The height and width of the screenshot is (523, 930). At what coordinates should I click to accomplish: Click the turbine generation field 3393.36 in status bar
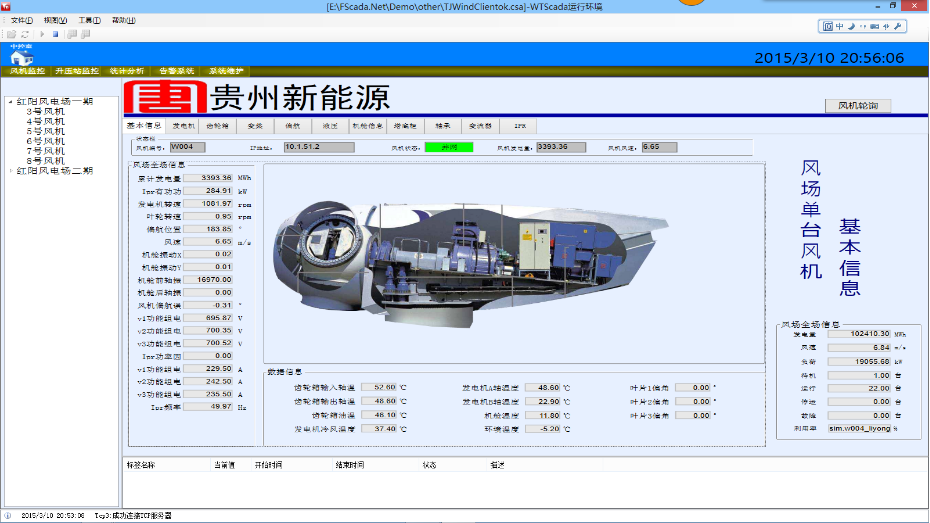coord(561,147)
